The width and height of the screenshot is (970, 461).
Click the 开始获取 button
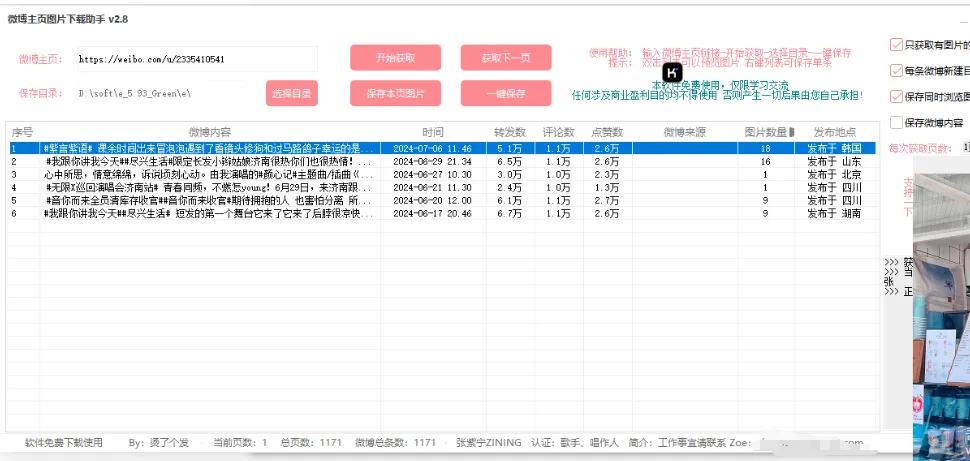(x=395, y=58)
